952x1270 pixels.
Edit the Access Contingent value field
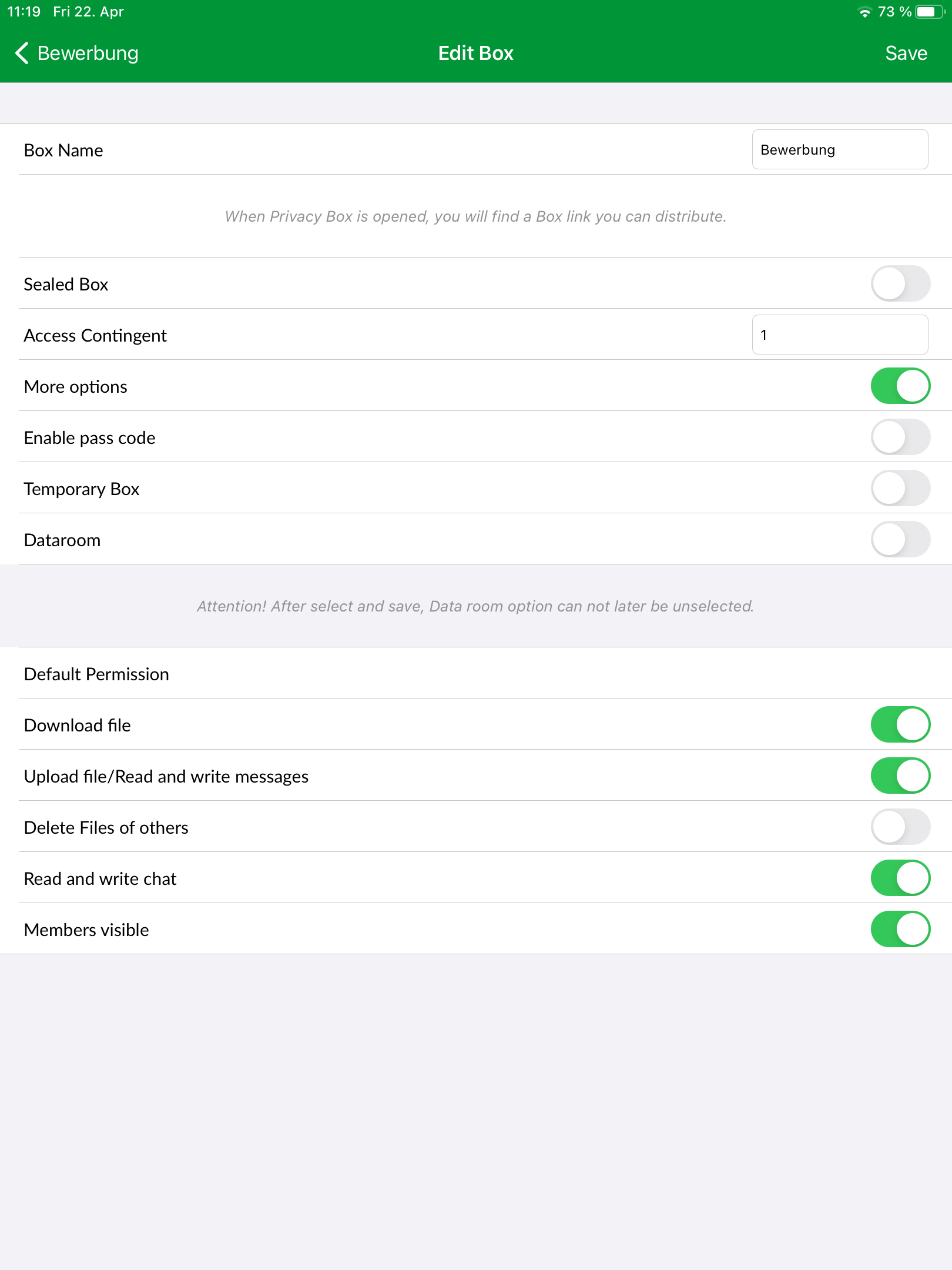point(840,335)
